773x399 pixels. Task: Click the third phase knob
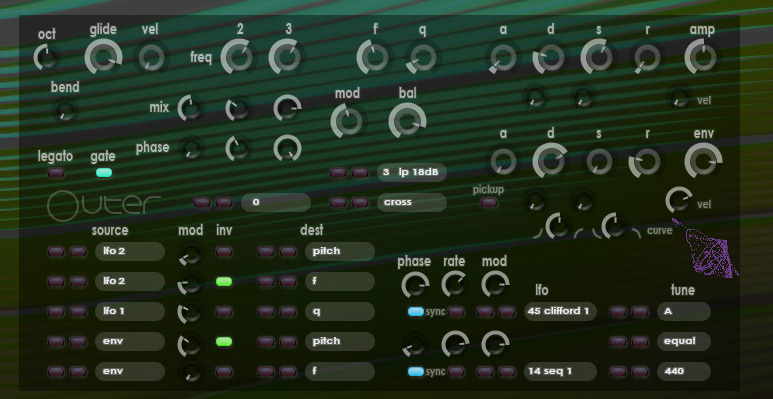287,148
